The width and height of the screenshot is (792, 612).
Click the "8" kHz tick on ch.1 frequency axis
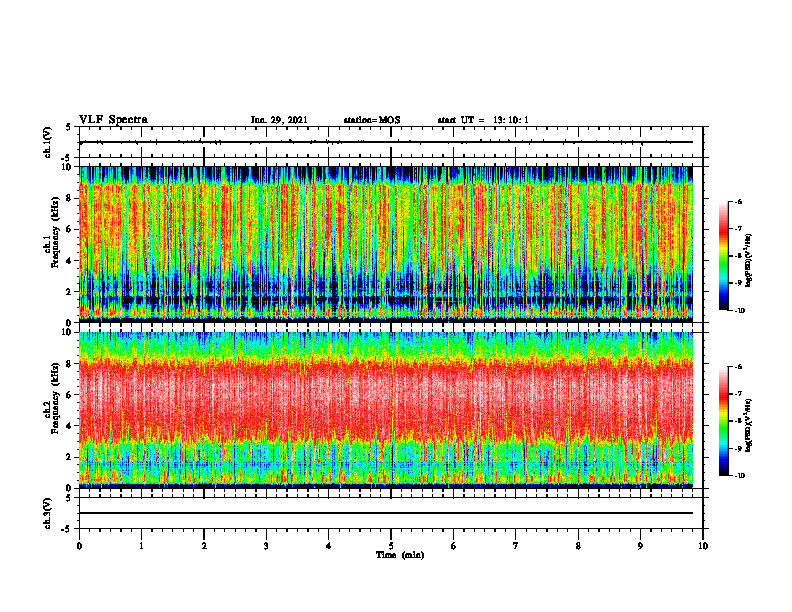coord(70,198)
